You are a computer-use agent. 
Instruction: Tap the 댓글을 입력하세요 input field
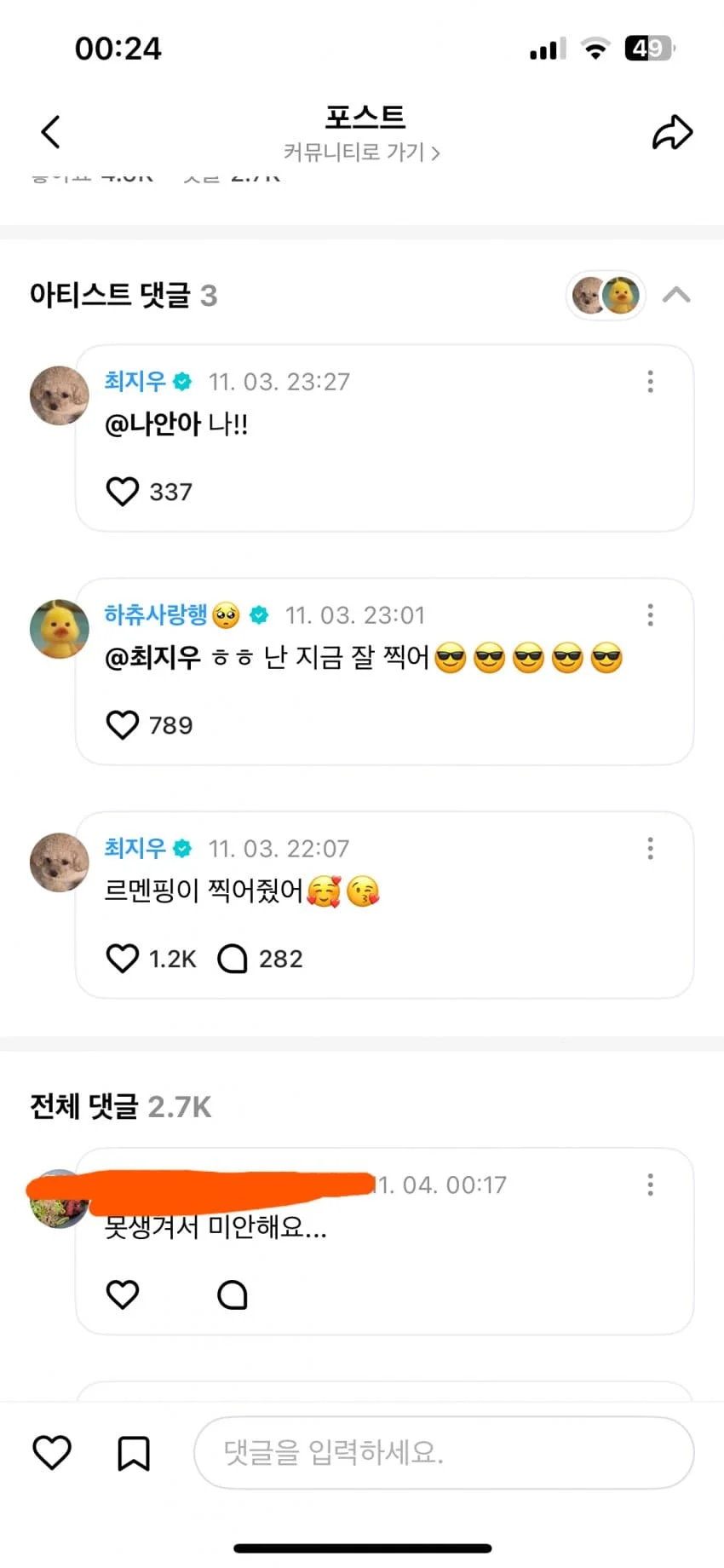[x=444, y=1452]
